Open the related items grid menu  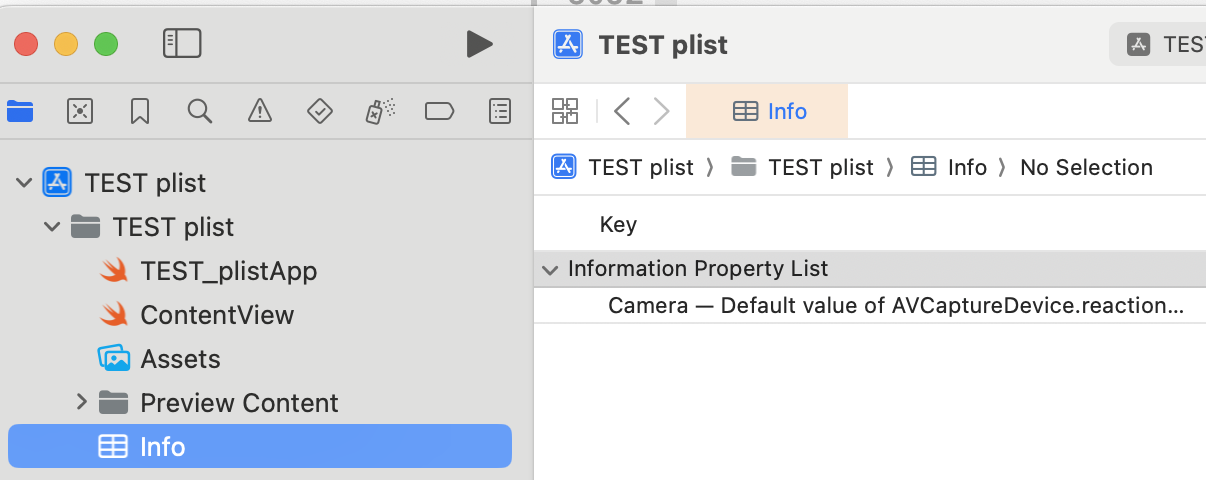[565, 111]
